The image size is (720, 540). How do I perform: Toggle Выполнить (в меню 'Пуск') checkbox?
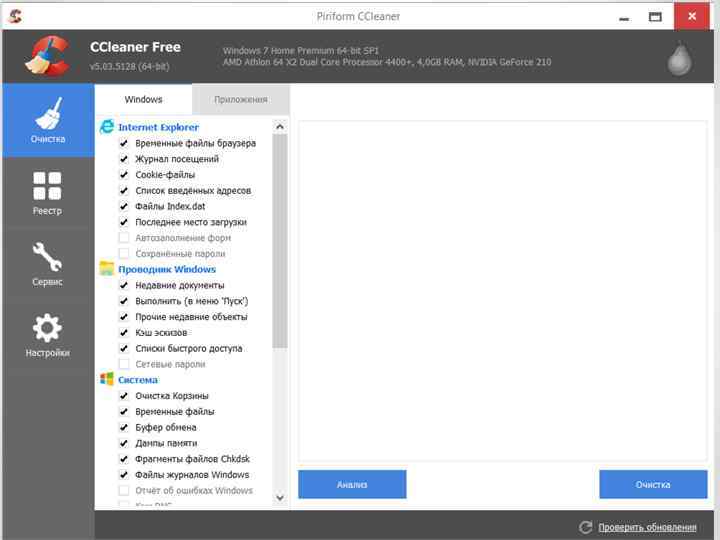coord(124,301)
